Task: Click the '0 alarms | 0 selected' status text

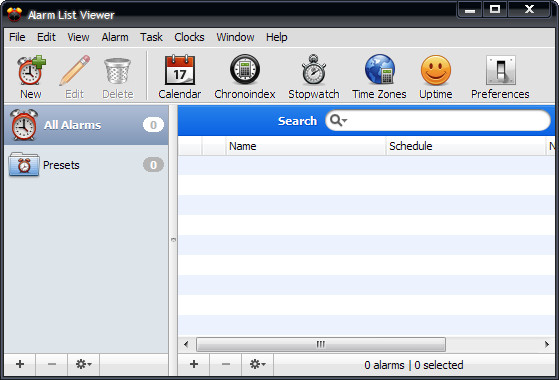Action: 414,365
